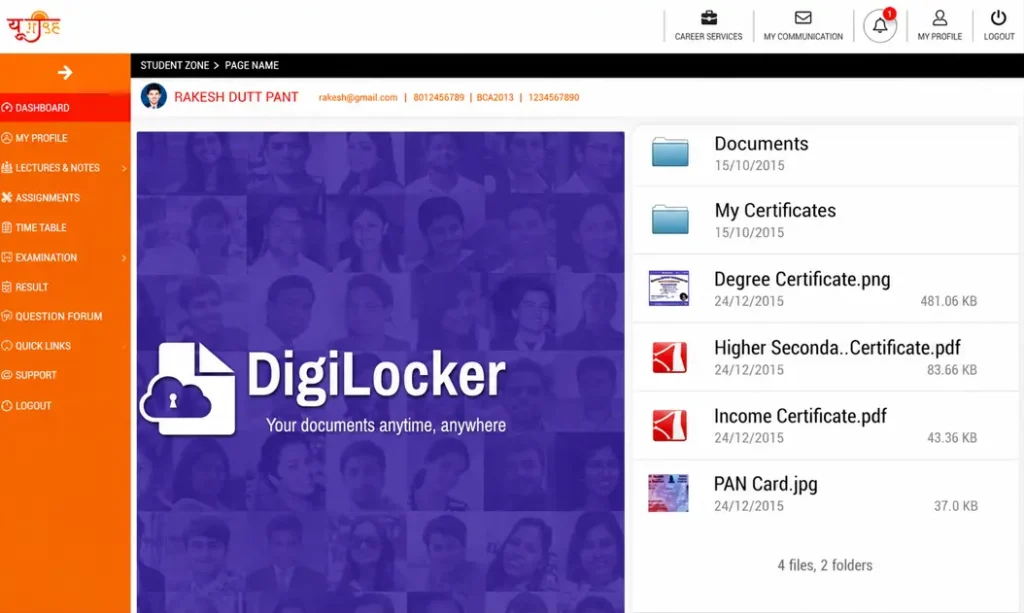Click Page Name breadcrumb
Screen dimensions: 1024x613
251,65
